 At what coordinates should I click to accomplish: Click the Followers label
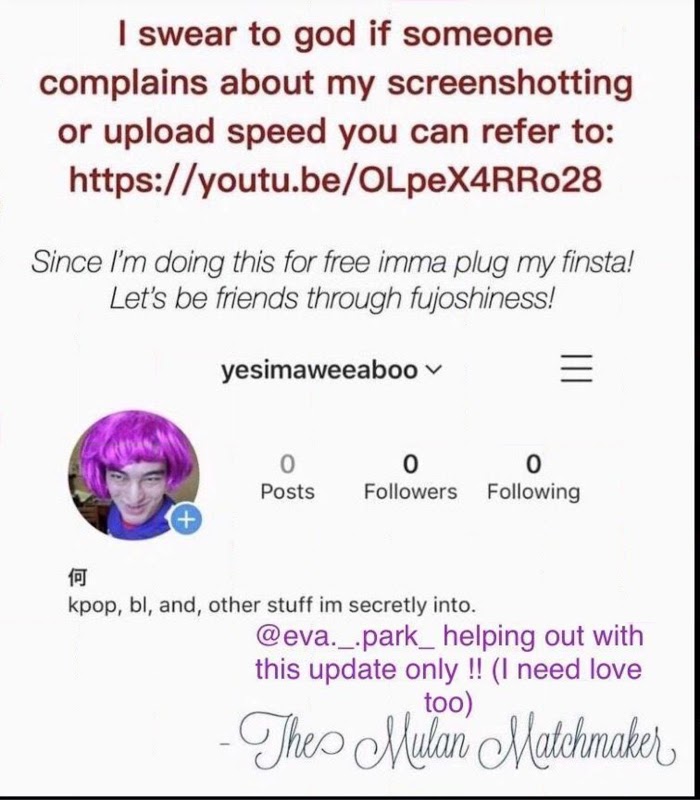click(410, 492)
